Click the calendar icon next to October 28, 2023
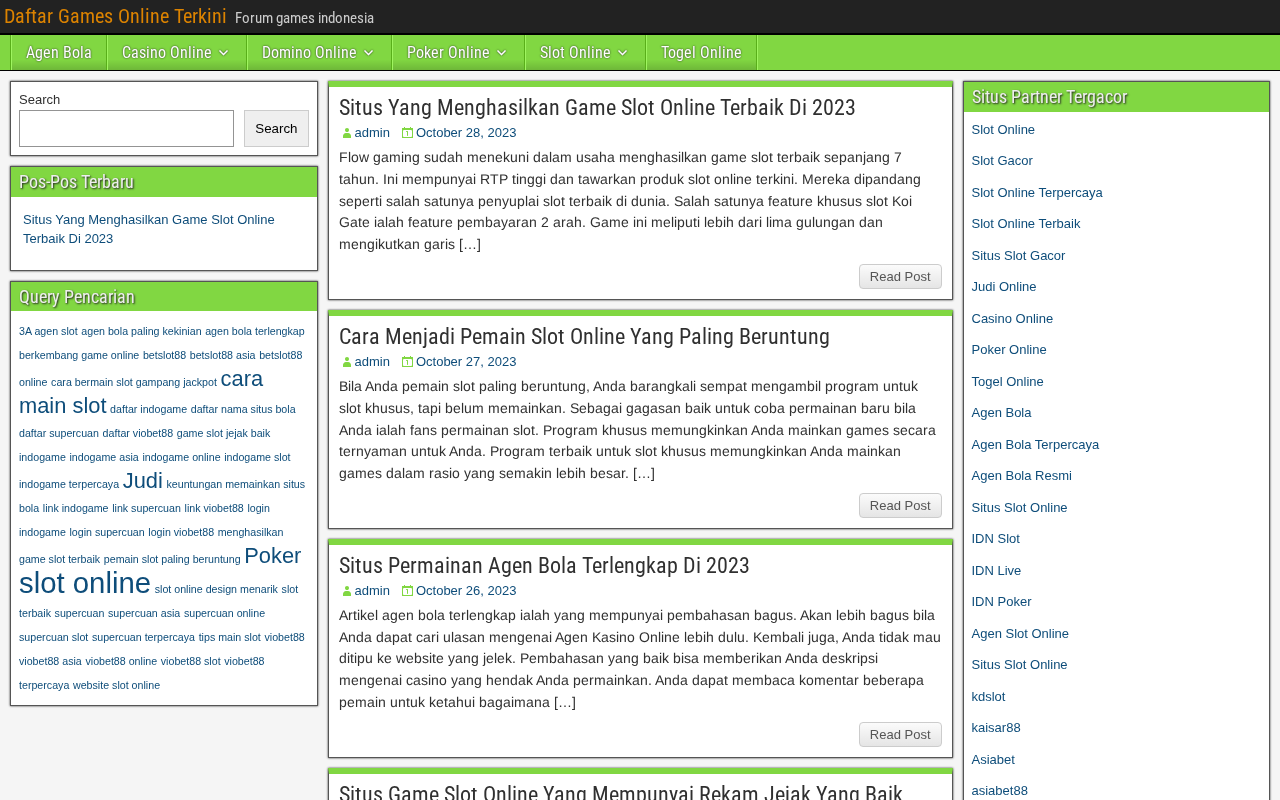The width and height of the screenshot is (1280, 800). (407, 133)
